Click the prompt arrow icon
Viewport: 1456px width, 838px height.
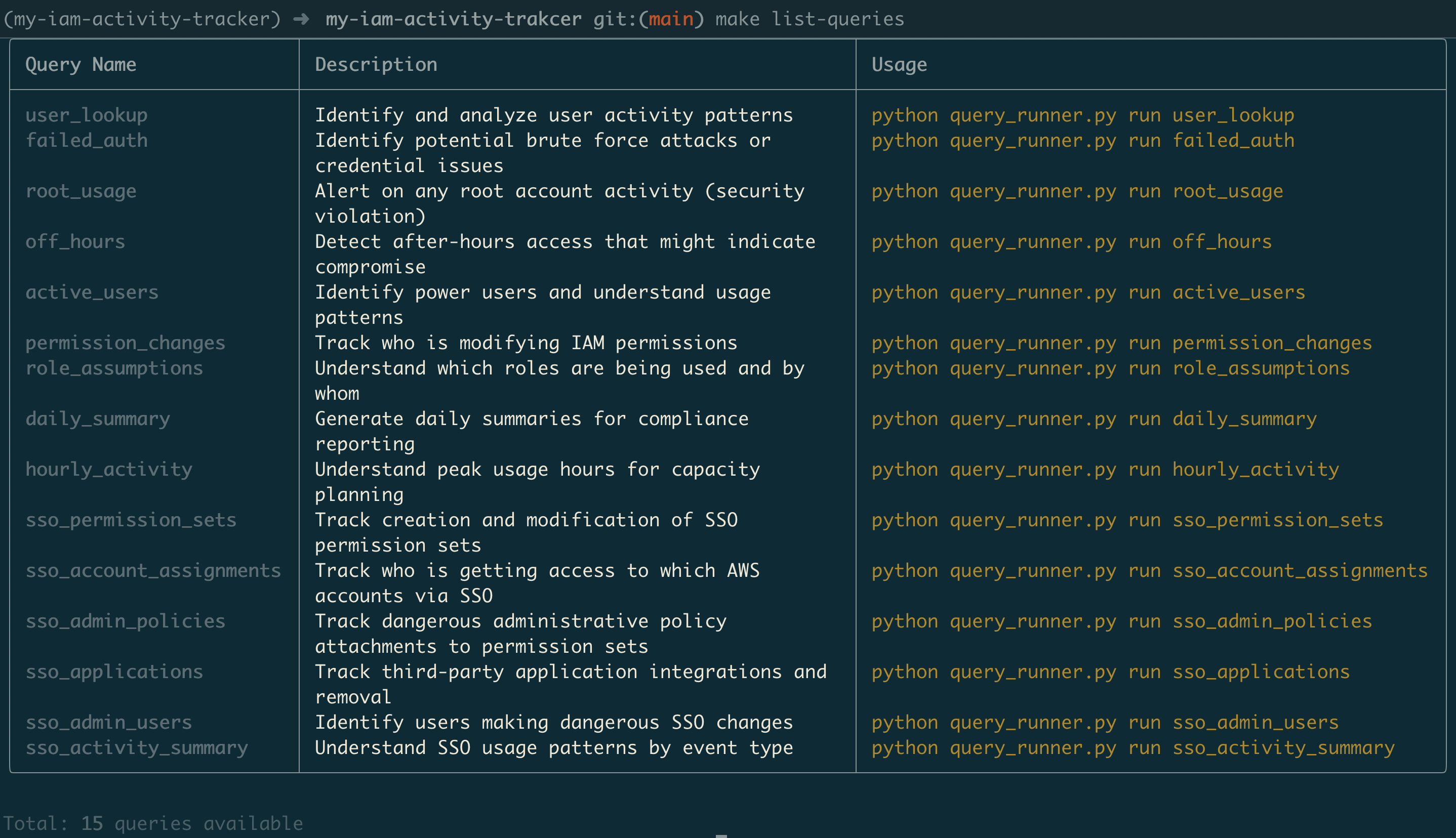coord(301,20)
